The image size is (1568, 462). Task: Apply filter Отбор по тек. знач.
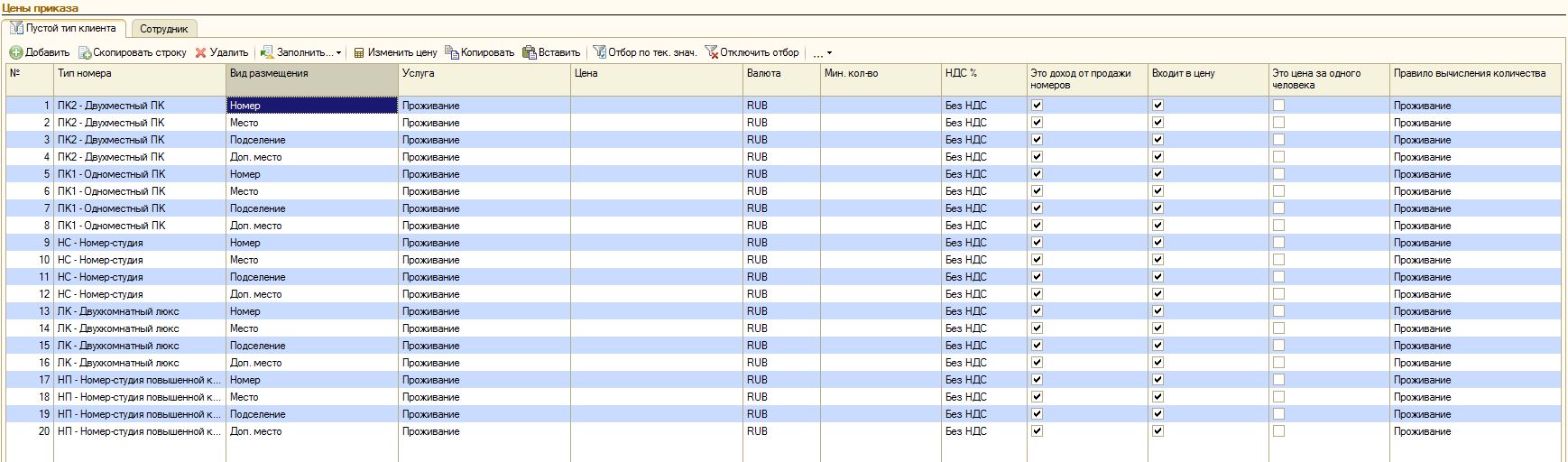645,52
